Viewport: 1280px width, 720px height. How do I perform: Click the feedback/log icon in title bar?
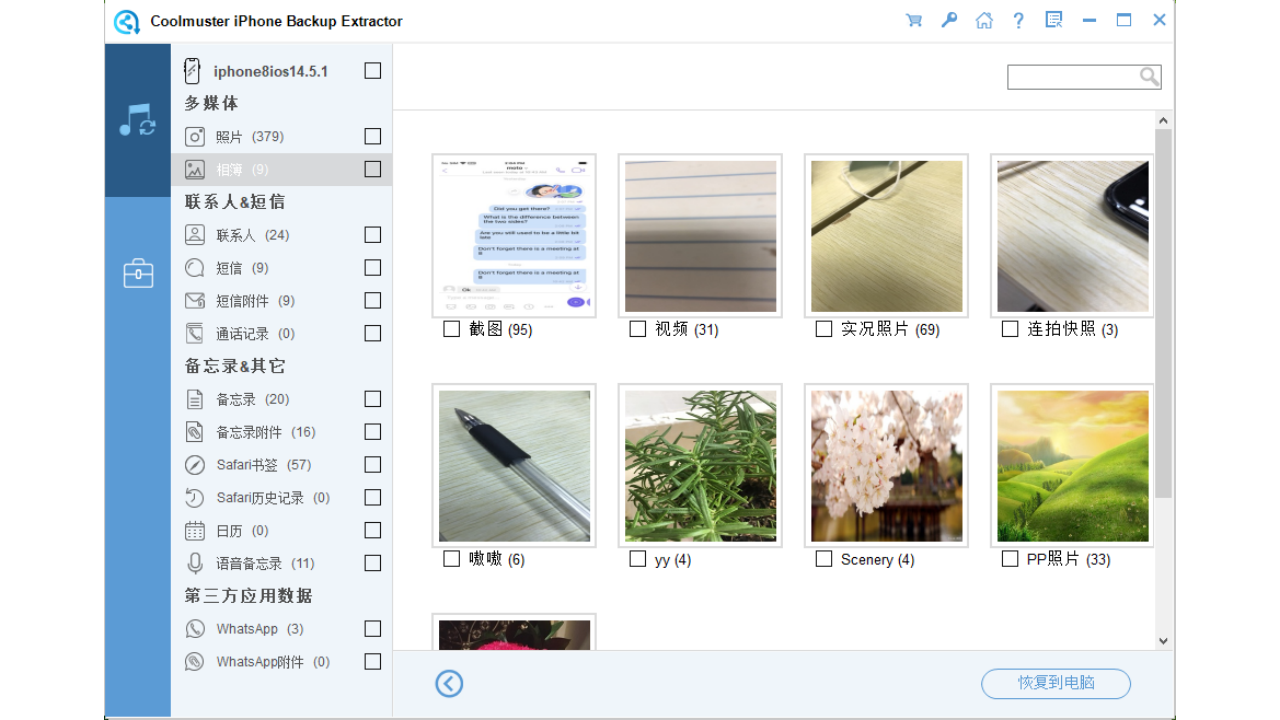(x=1053, y=19)
